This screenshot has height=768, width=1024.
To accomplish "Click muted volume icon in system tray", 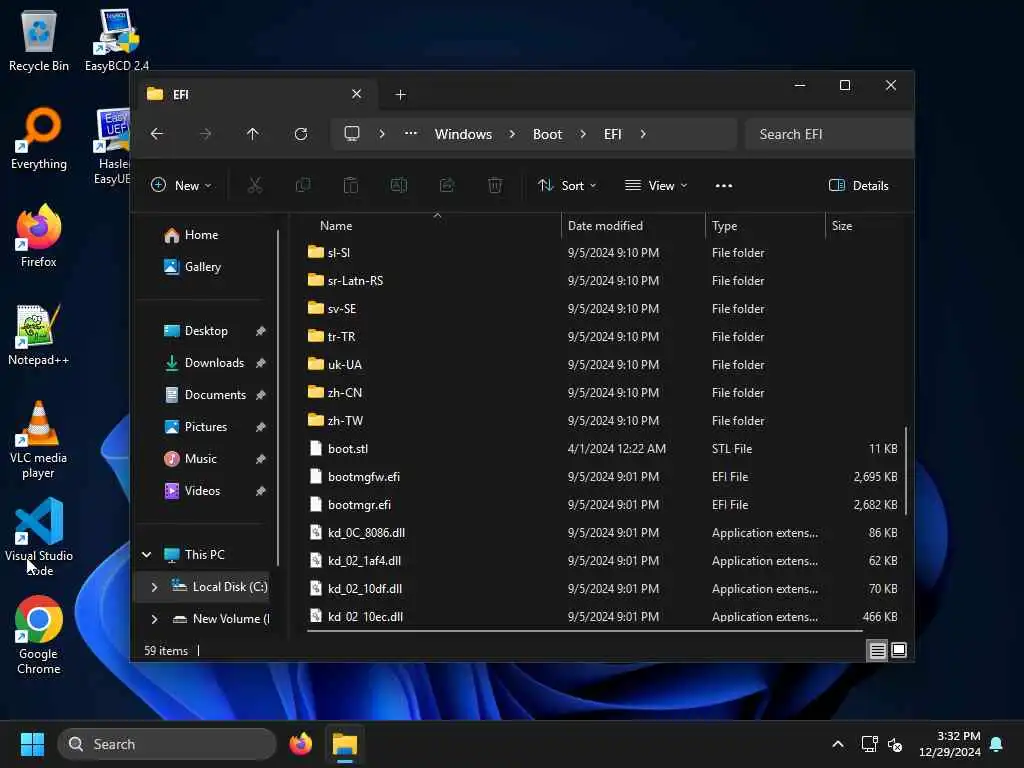I will pos(895,744).
